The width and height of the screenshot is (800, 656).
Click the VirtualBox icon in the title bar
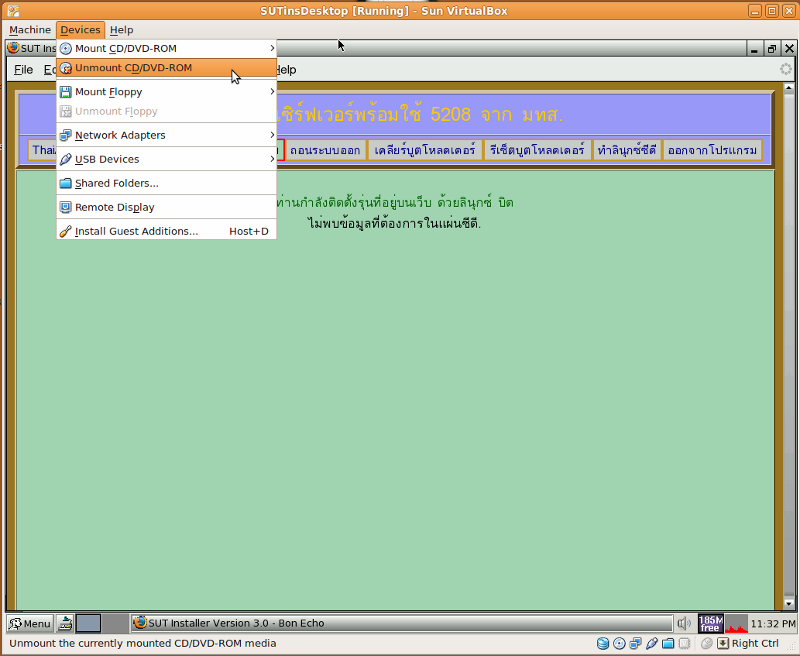click(x=13, y=11)
